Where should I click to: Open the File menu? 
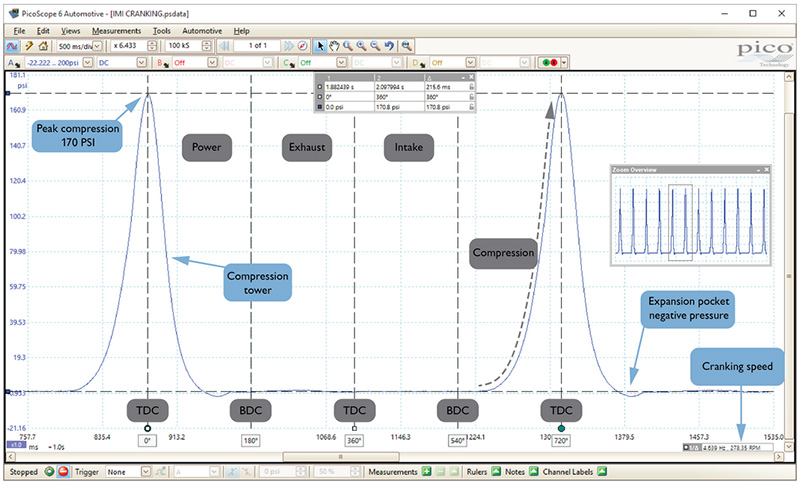[x=19, y=31]
